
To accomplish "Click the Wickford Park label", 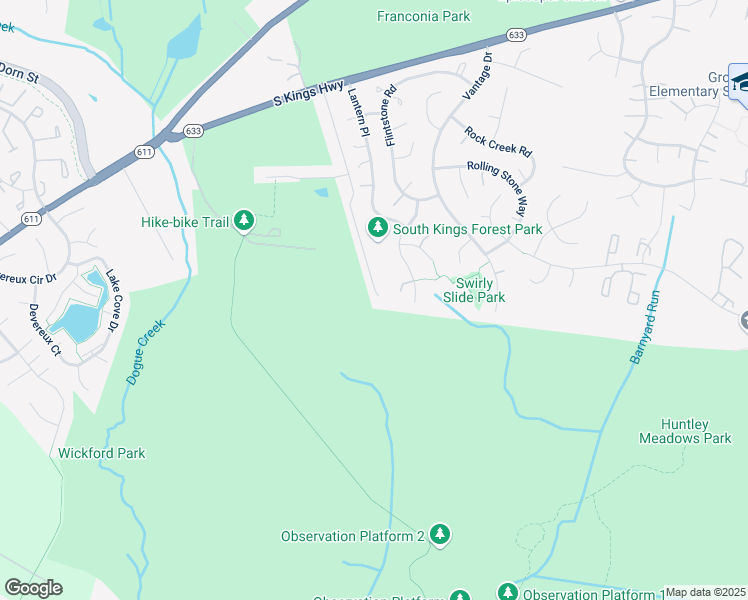I will point(102,453).
